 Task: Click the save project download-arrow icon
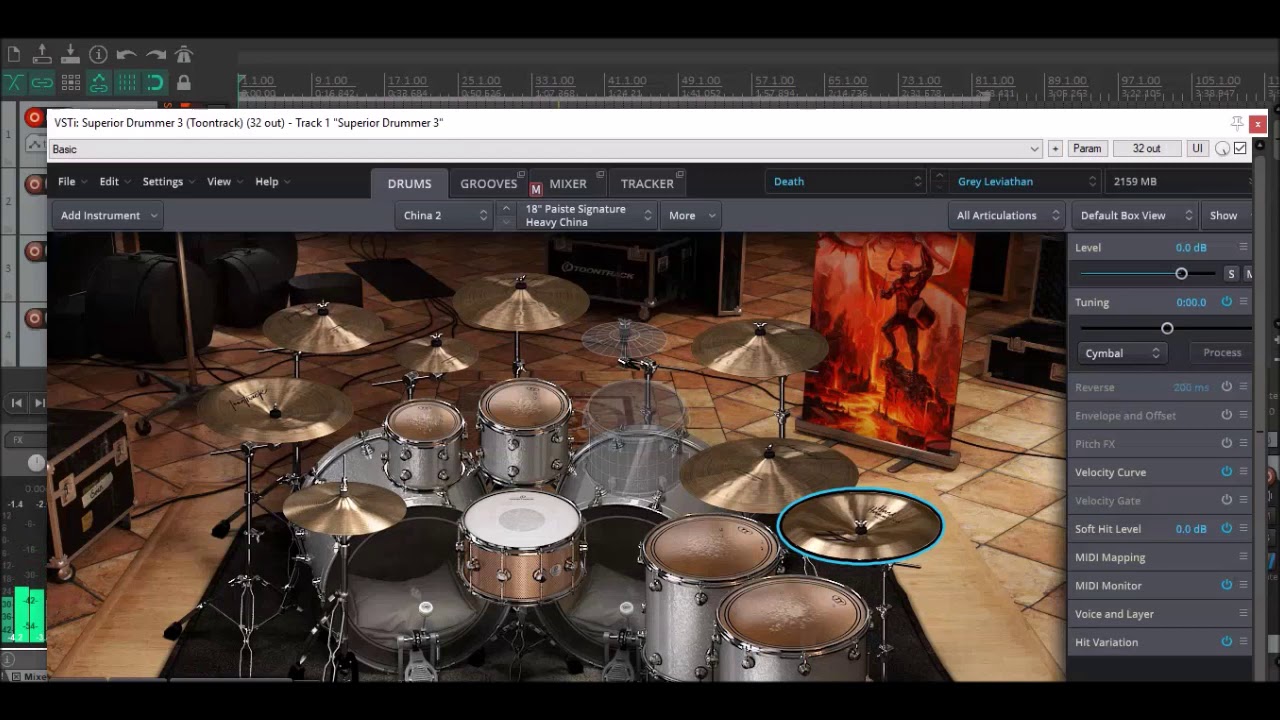(x=70, y=54)
